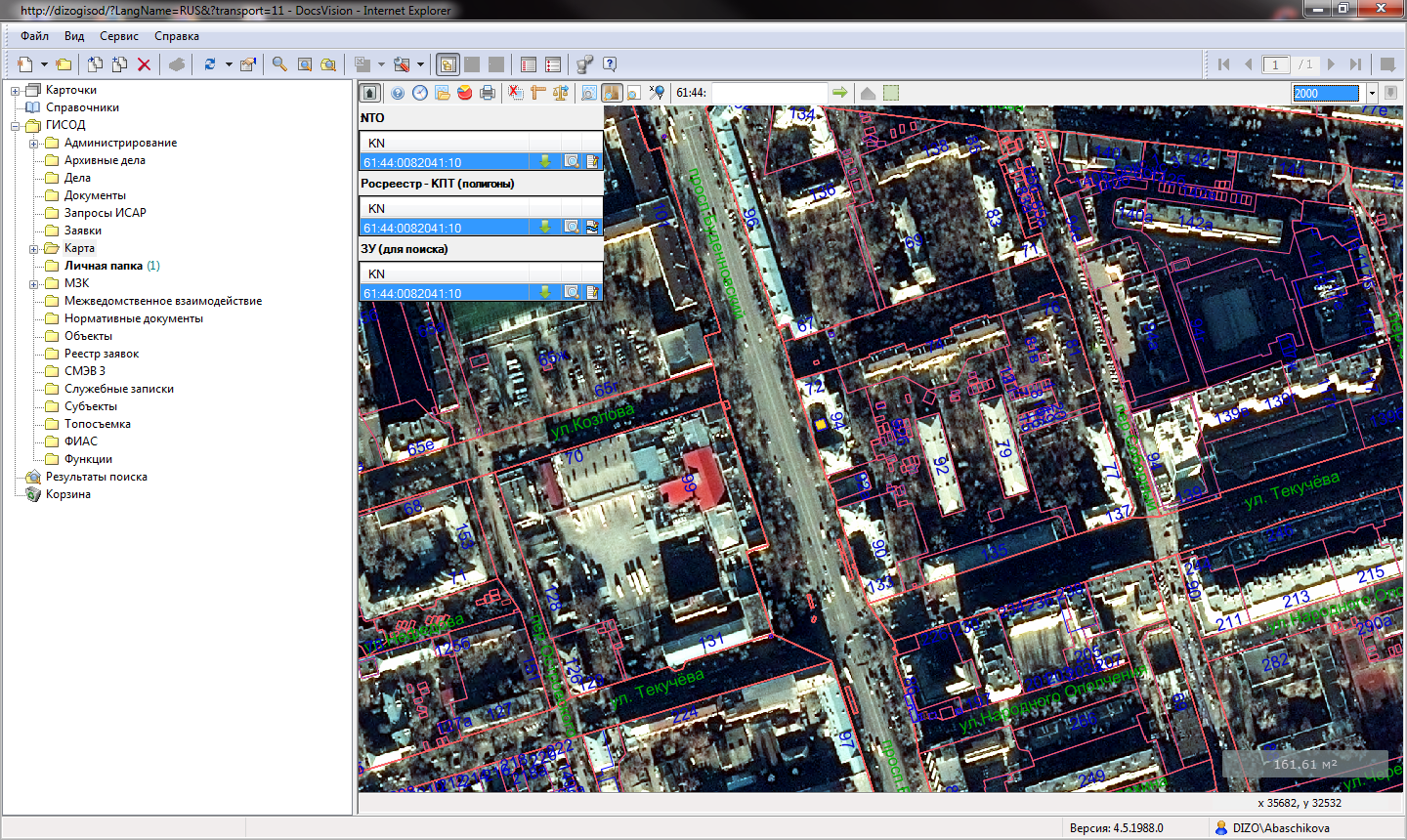Open the Сервис menu
This screenshot has width=1407, height=840.
119,36
